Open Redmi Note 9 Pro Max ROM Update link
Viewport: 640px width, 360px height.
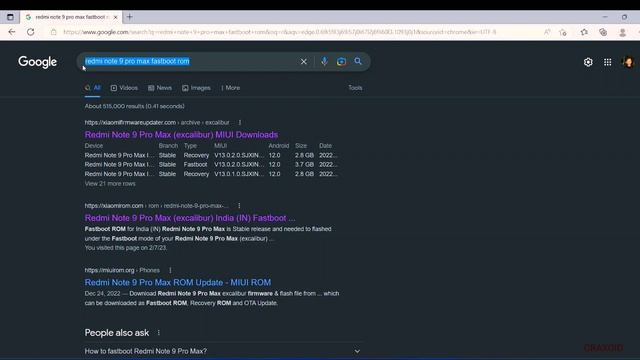178,282
